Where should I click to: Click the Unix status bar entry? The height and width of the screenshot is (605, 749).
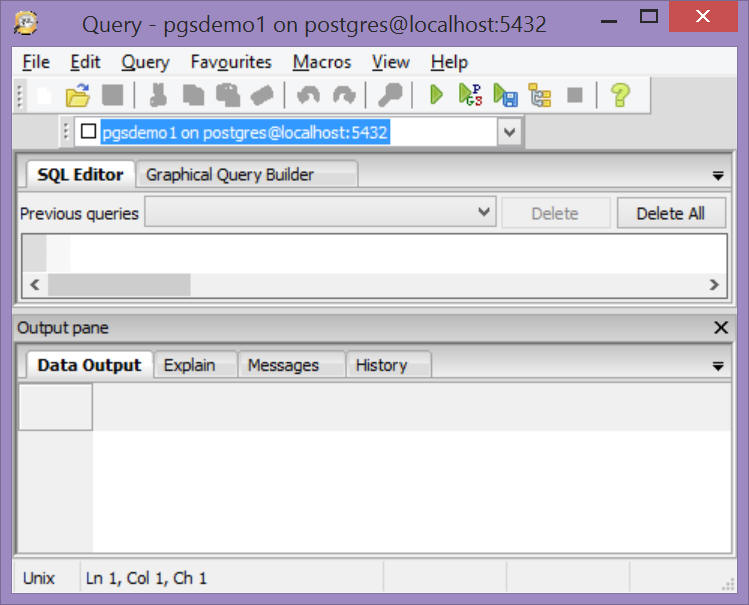[39, 578]
